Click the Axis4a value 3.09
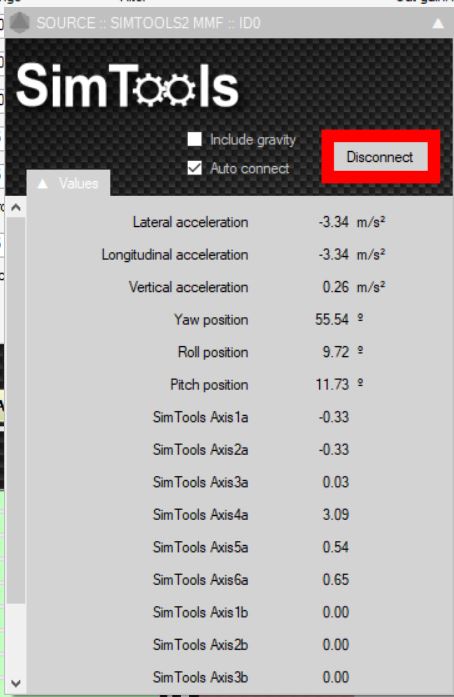 [x=336, y=514]
